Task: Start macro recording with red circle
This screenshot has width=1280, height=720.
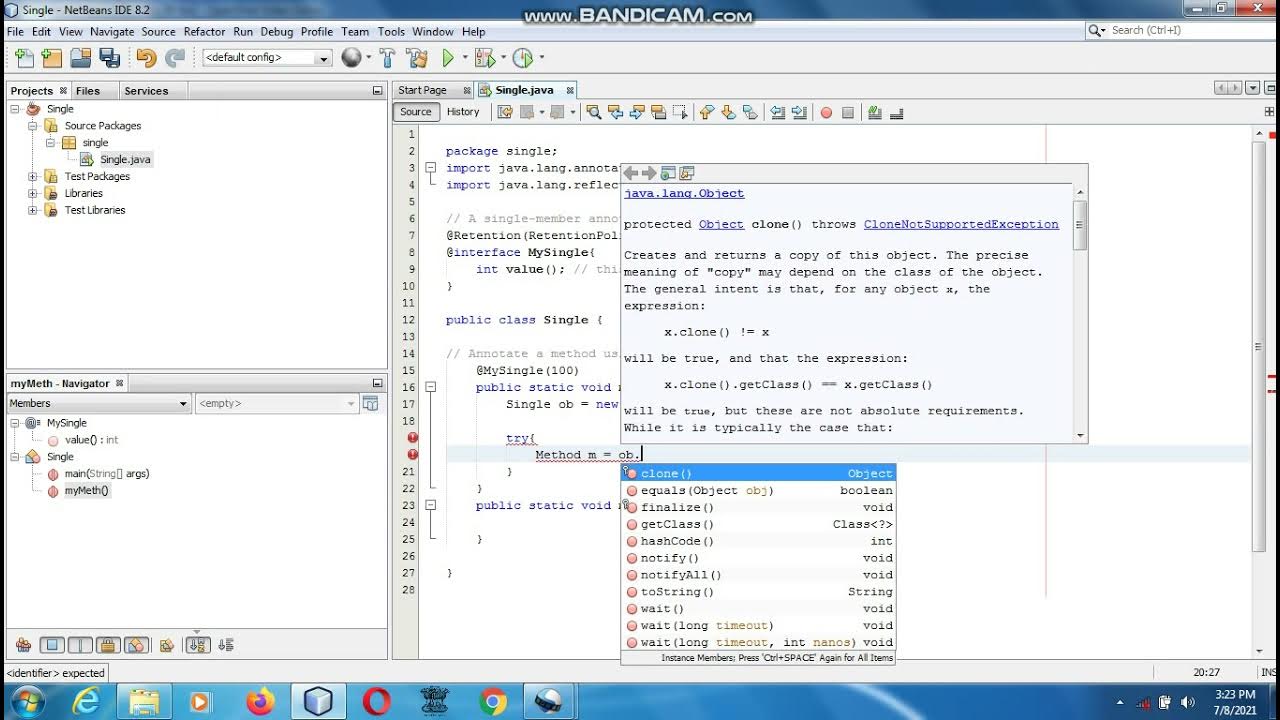Action: [x=826, y=112]
